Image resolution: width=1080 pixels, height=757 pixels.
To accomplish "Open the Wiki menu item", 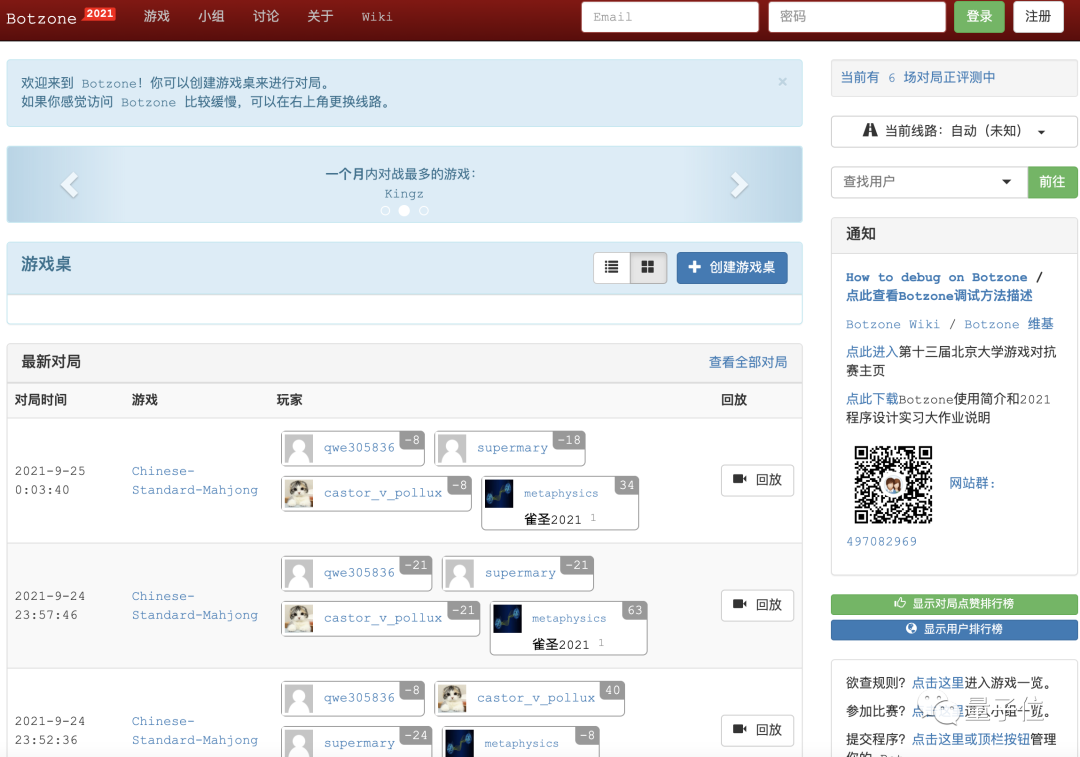I will tap(377, 16).
